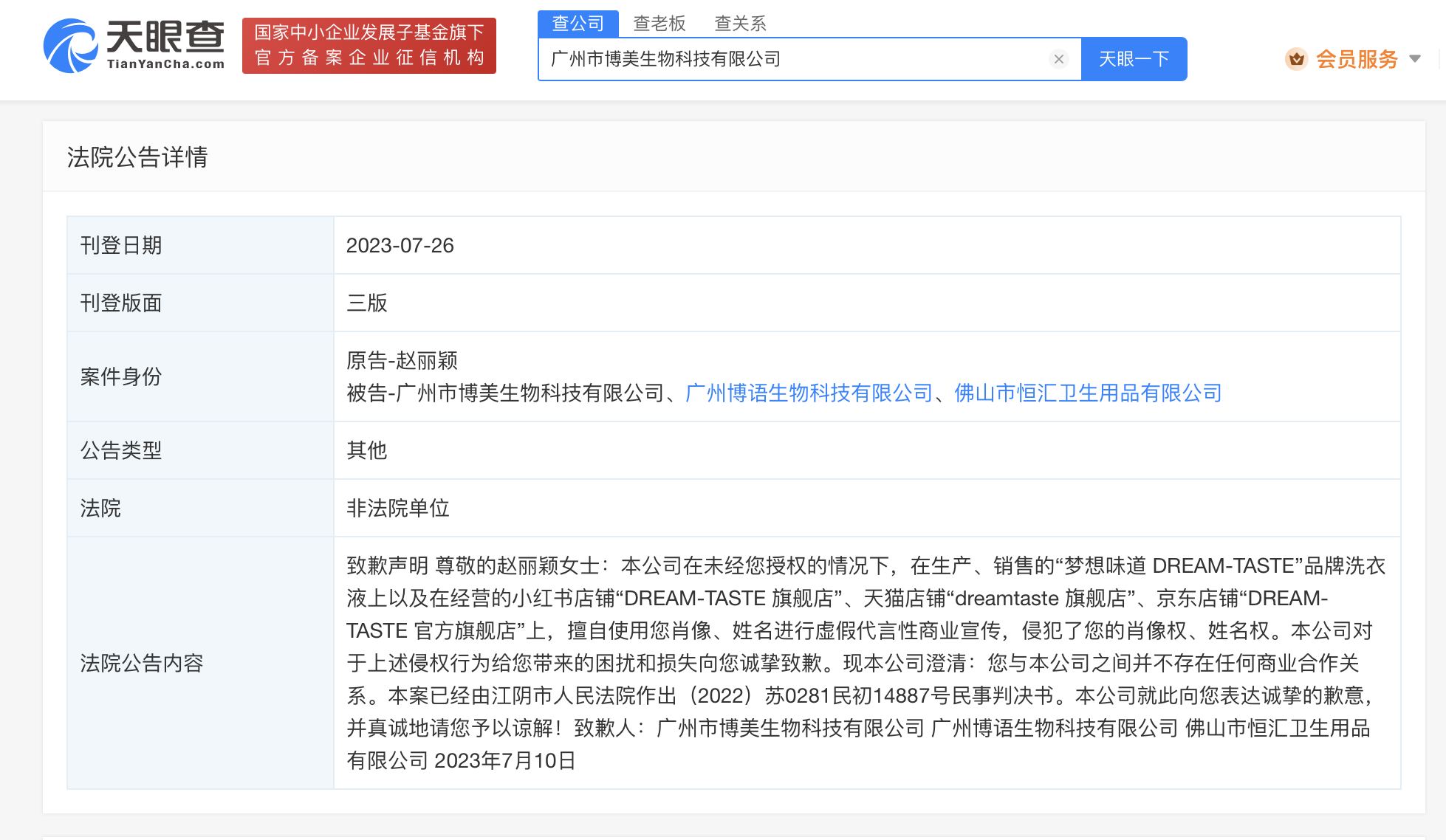Click the 天眼一下 search button
Viewport: 1446px width, 840px height.
click(1134, 59)
